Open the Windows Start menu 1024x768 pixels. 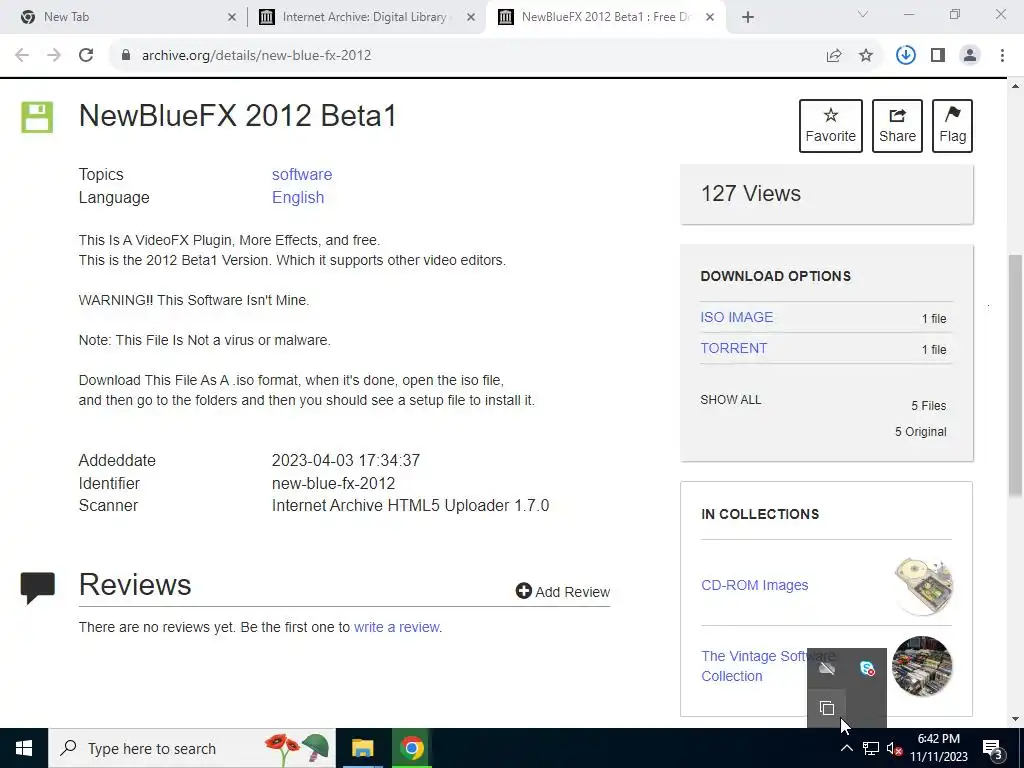(24, 748)
